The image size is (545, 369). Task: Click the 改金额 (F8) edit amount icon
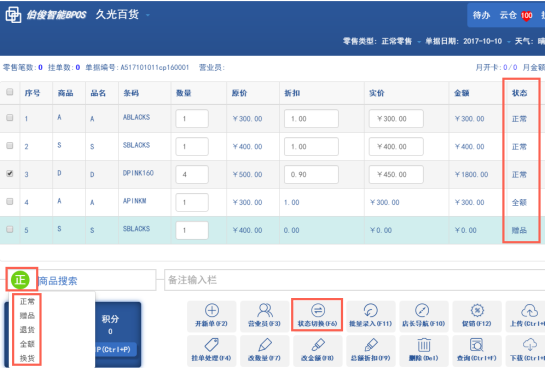click(318, 345)
